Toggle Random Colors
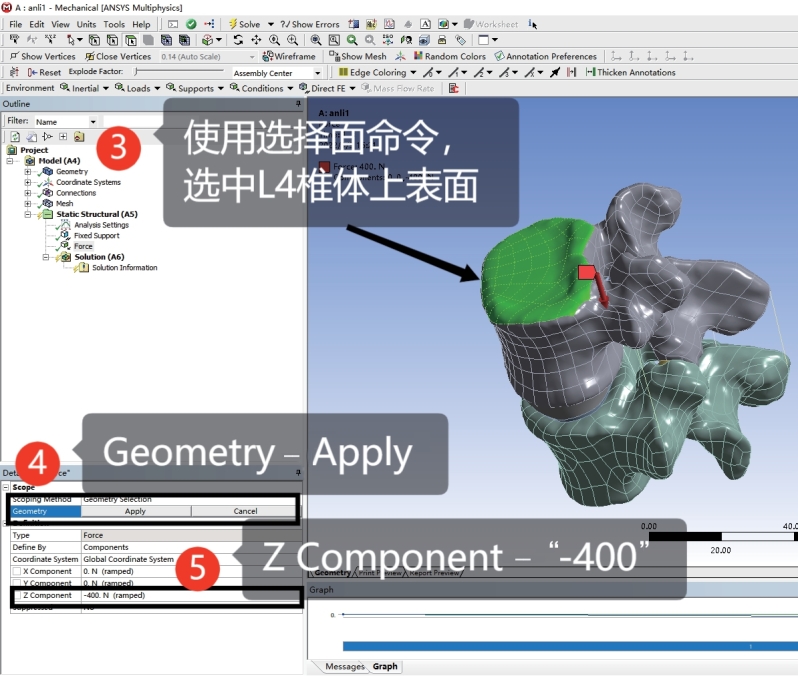798x676 pixels. click(x=450, y=56)
